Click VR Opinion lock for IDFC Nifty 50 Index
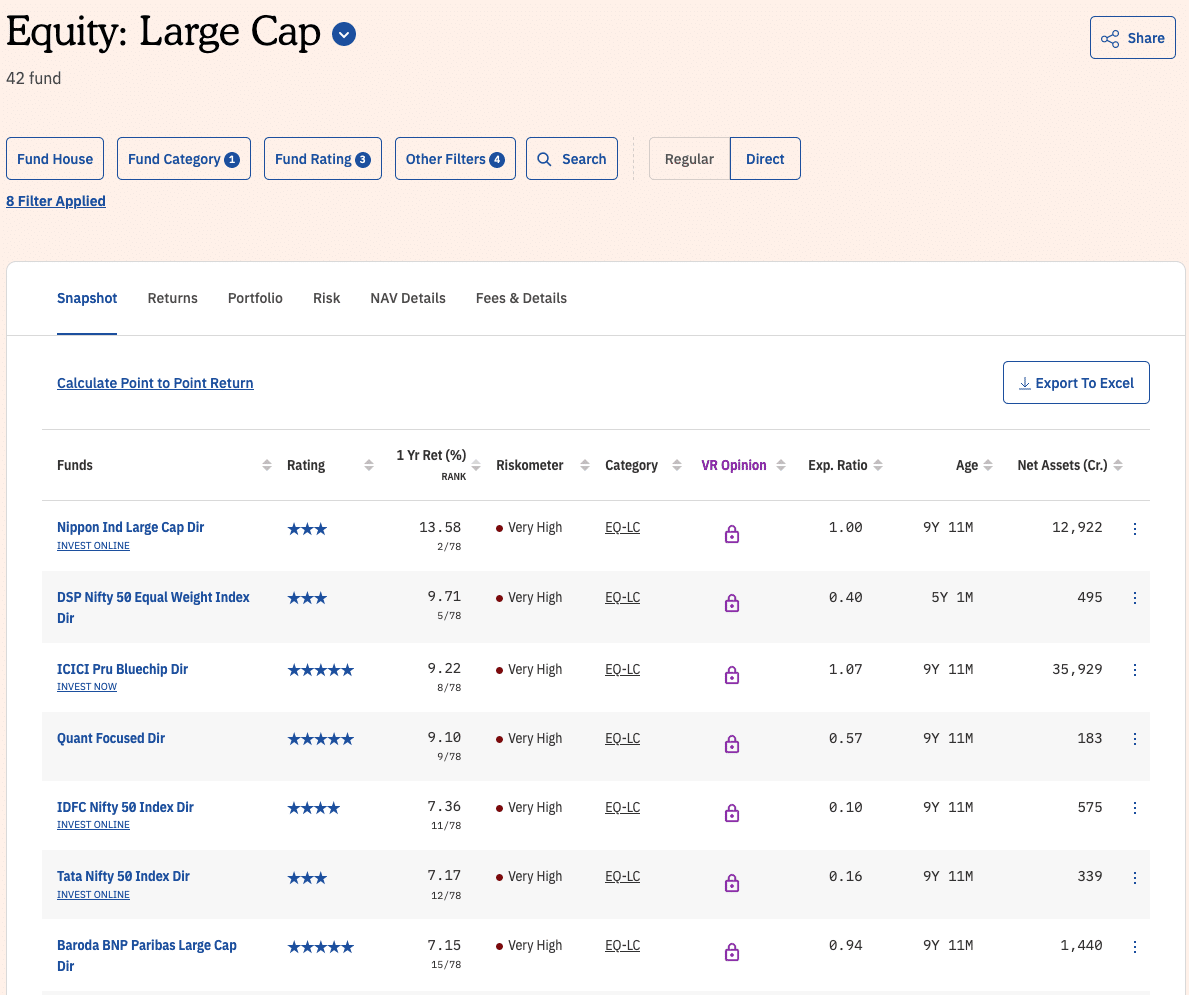Screen dimensions: 1189x995 (732, 813)
